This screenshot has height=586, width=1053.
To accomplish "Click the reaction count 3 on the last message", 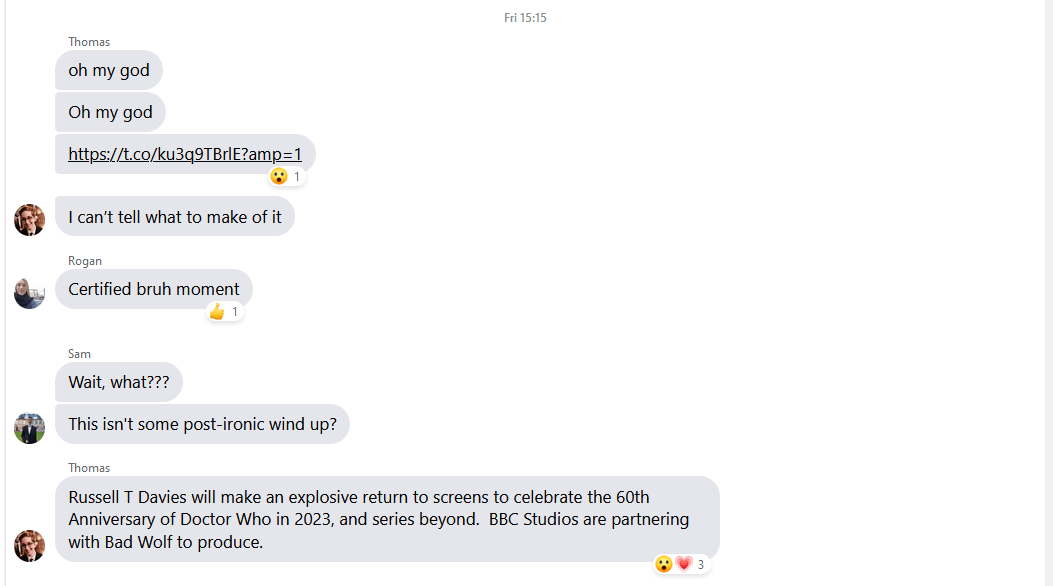I will [x=701, y=565].
